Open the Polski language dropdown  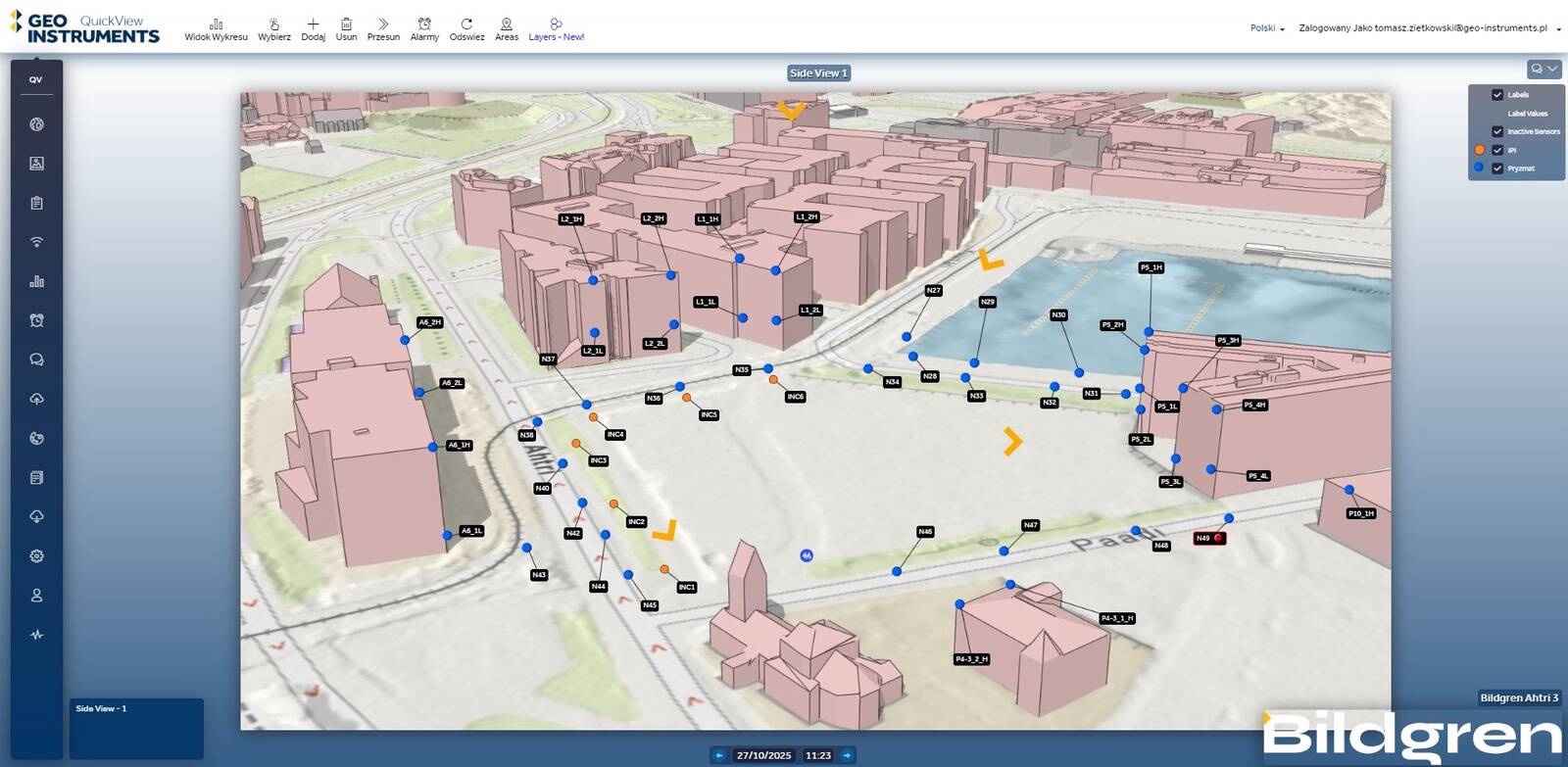pyautogui.click(x=1267, y=28)
